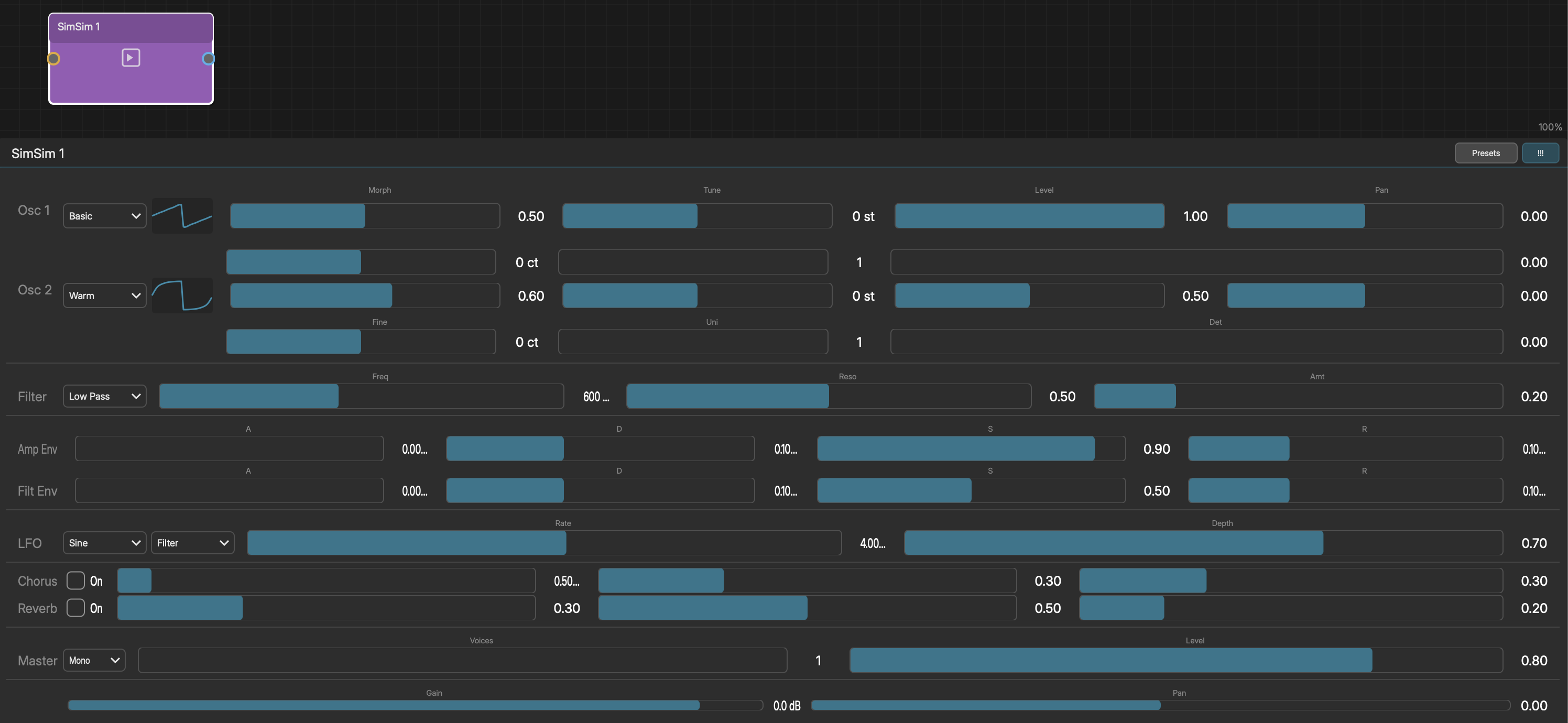Screen dimensions: 1568x723
Task: Adjust the first Reverb slider at 0.30
Action: pos(326,608)
